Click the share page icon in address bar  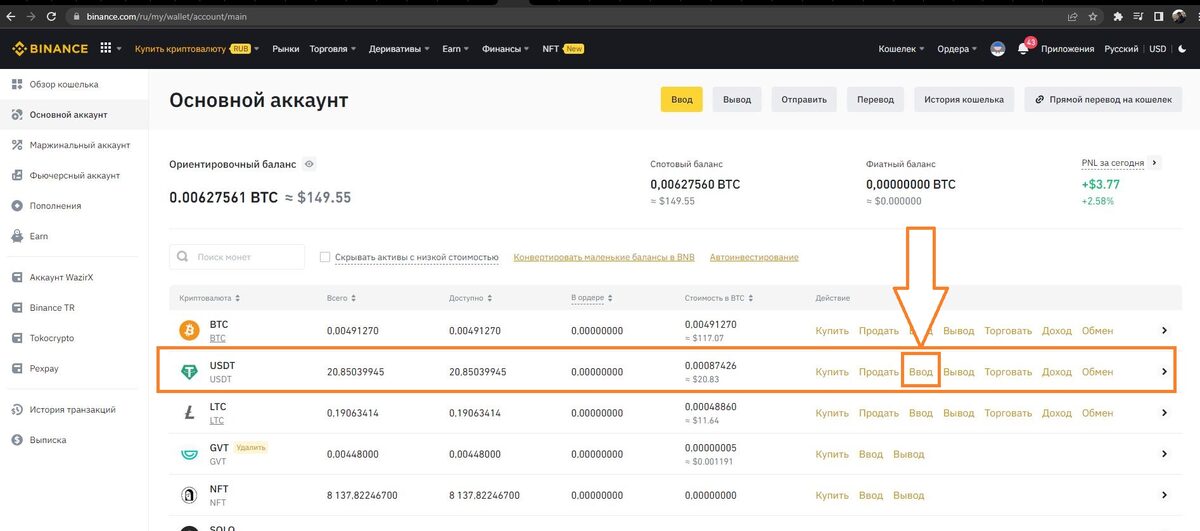[x=1073, y=16]
